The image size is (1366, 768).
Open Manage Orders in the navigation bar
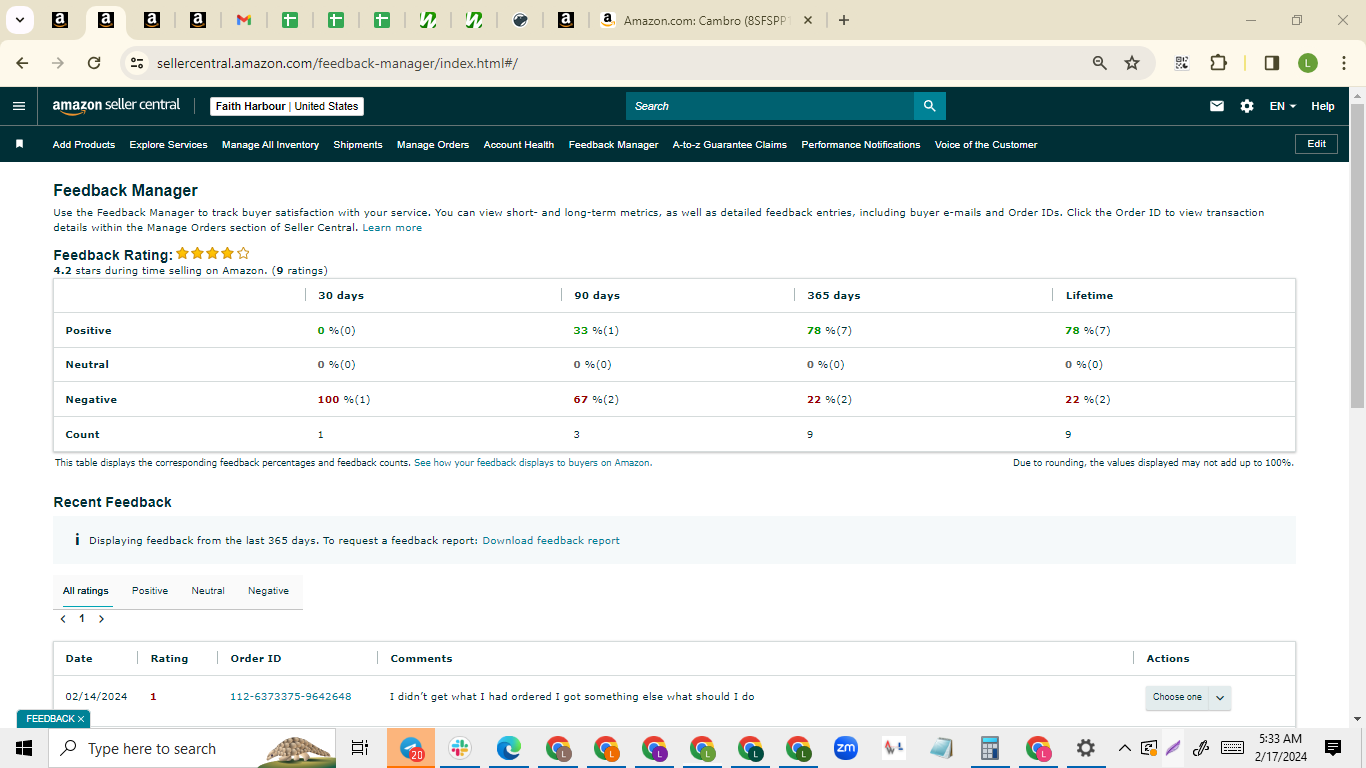point(433,145)
